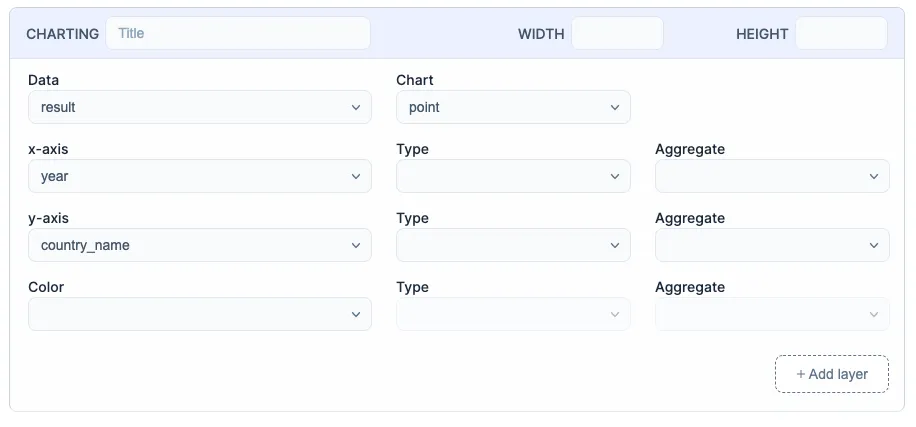The height and width of the screenshot is (427, 916).
Task: Click the chevron on the Color dropdown
Action: [356, 314]
